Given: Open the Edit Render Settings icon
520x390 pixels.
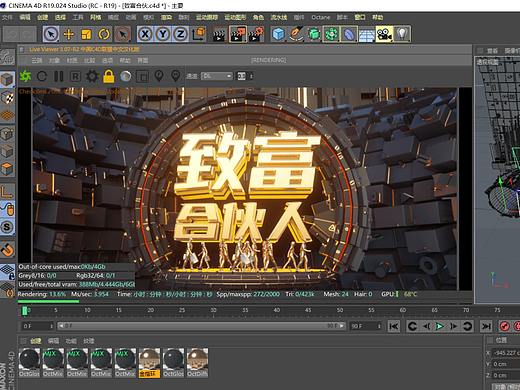Looking at the screenshot, I should [256, 34].
